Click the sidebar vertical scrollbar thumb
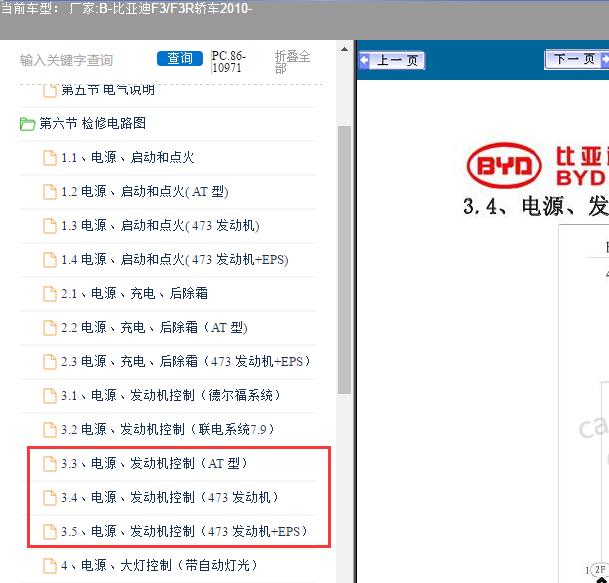This screenshot has height=583, width=609. pos(344,260)
